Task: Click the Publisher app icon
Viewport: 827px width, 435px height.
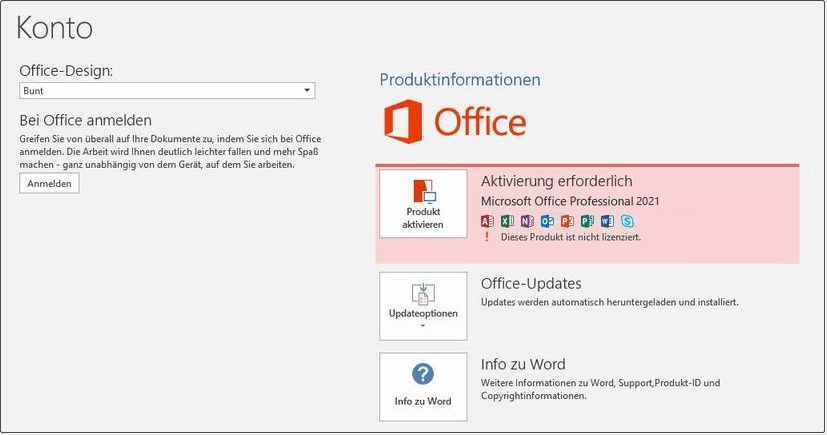Action: 588,221
